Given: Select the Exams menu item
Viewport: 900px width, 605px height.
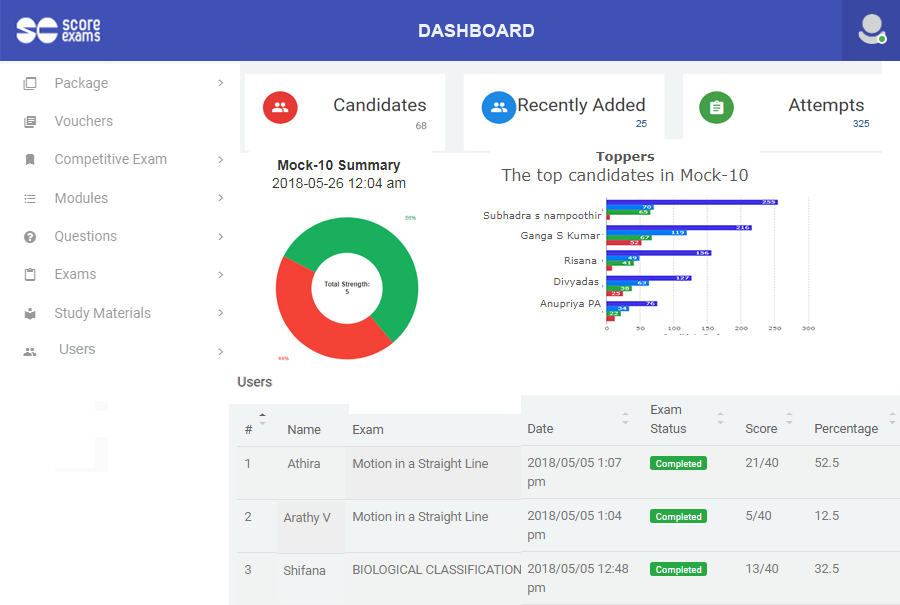Looking at the screenshot, I should (x=75, y=274).
